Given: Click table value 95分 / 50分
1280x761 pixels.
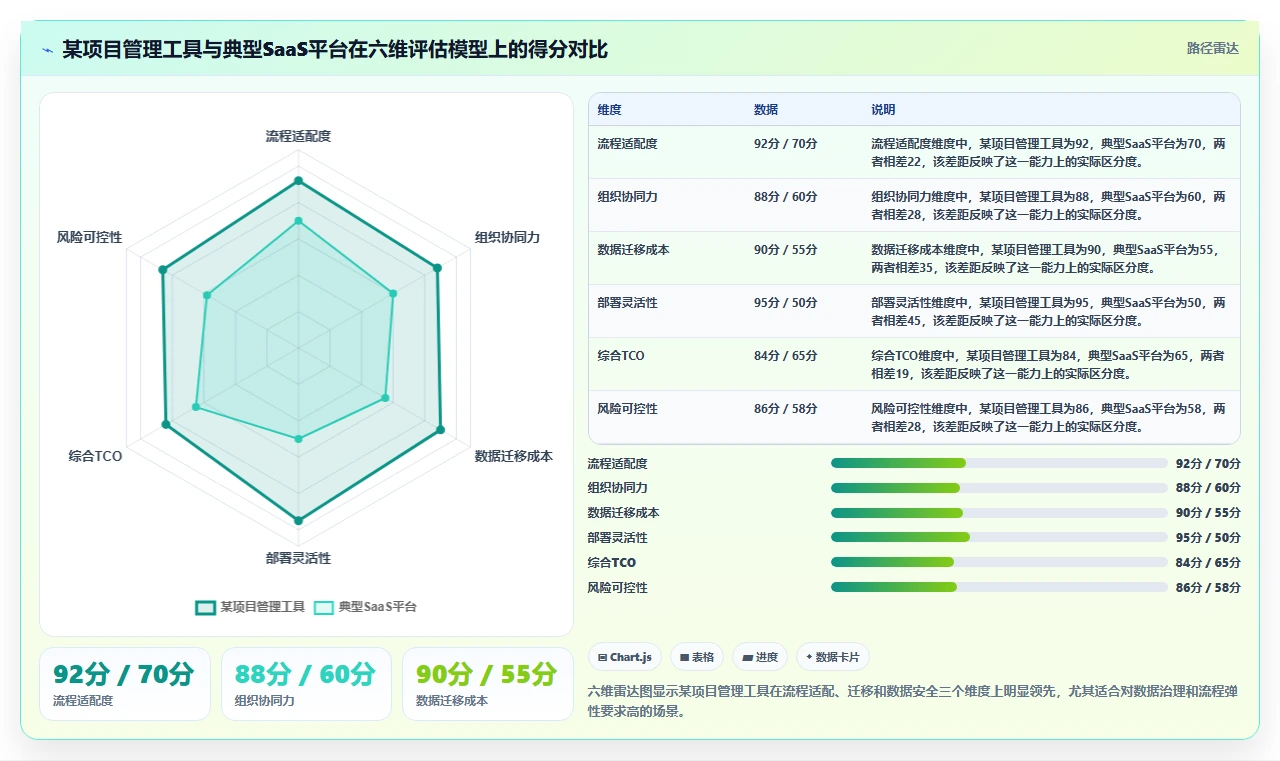Looking at the screenshot, I should coord(786,303).
